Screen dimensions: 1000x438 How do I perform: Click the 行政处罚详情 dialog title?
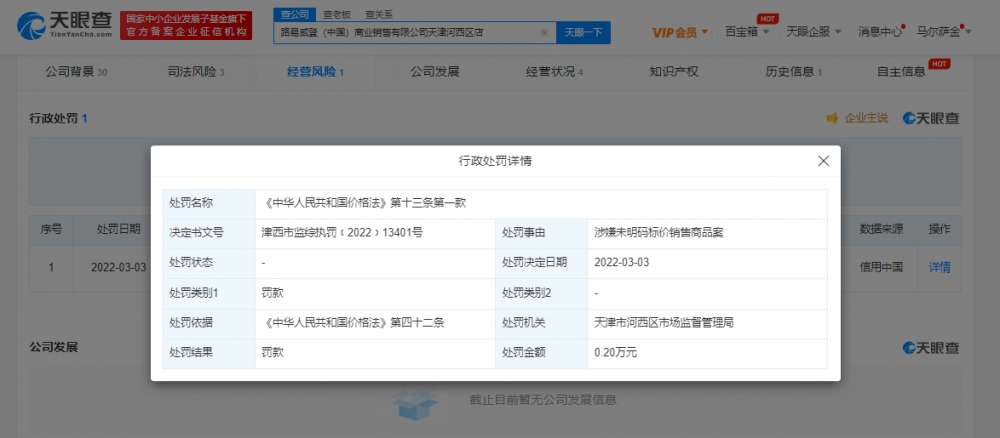coord(495,161)
